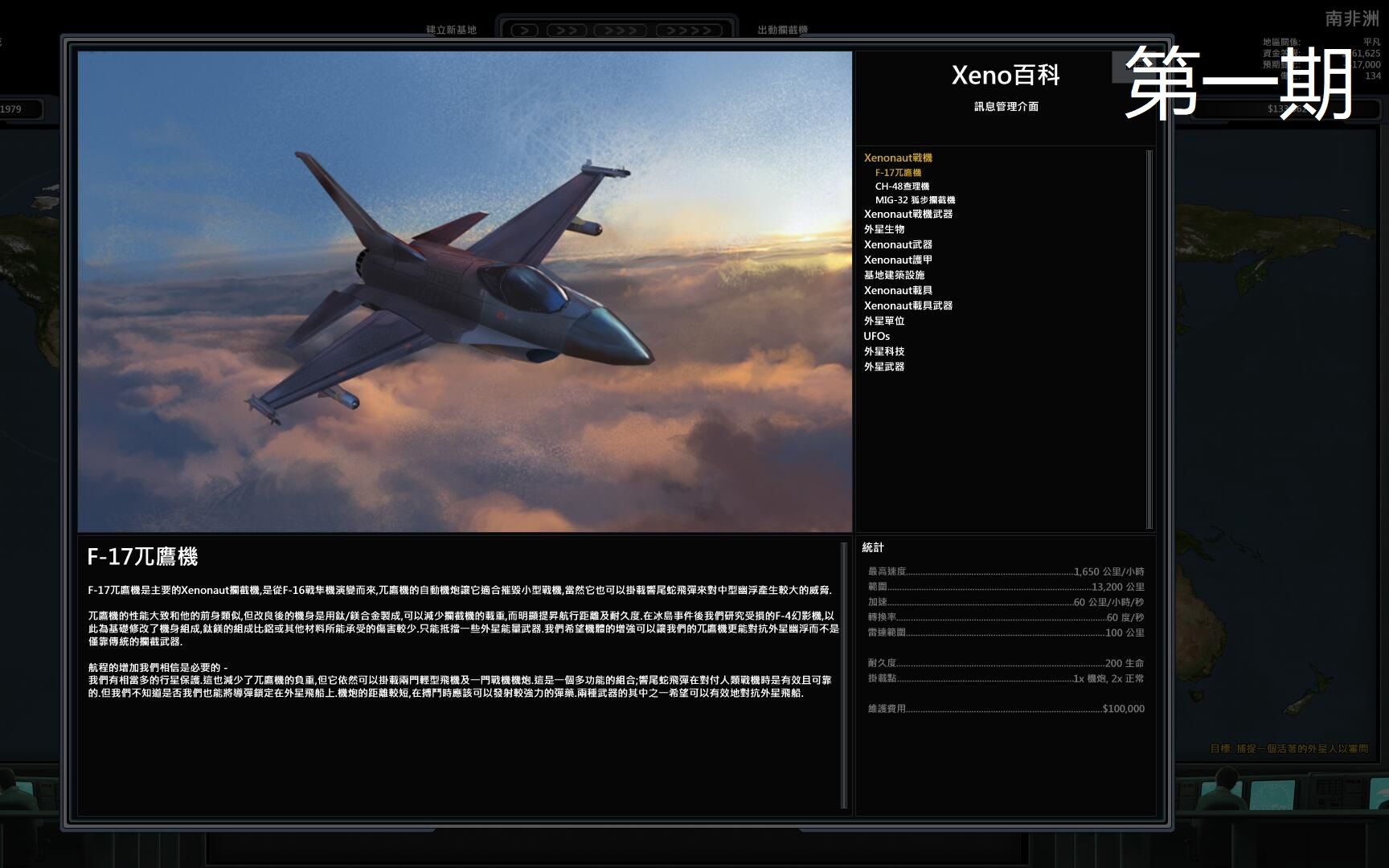Set game speed to quadruple arrow
Image resolution: width=1389 pixels, height=868 pixels.
(689, 31)
